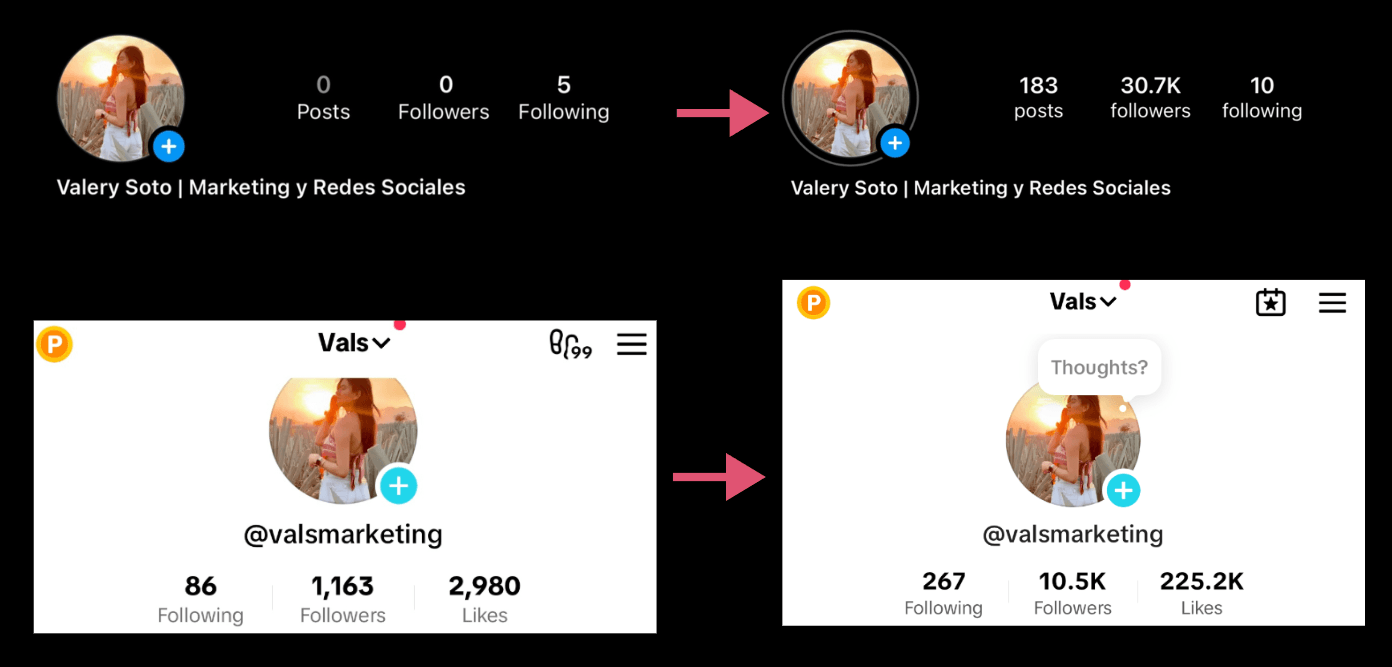The height and width of the screenshot is (667, 1392).
Task: Expand the Vals account switcher above Thoughts? bubble
Action: pyautogui.click(x=1083, y=302)
